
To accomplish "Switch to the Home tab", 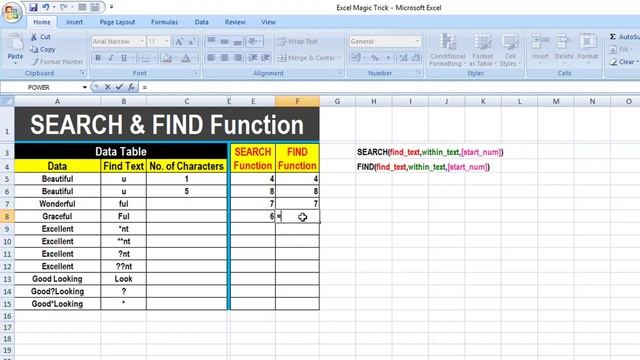I will tap(42, 22).
